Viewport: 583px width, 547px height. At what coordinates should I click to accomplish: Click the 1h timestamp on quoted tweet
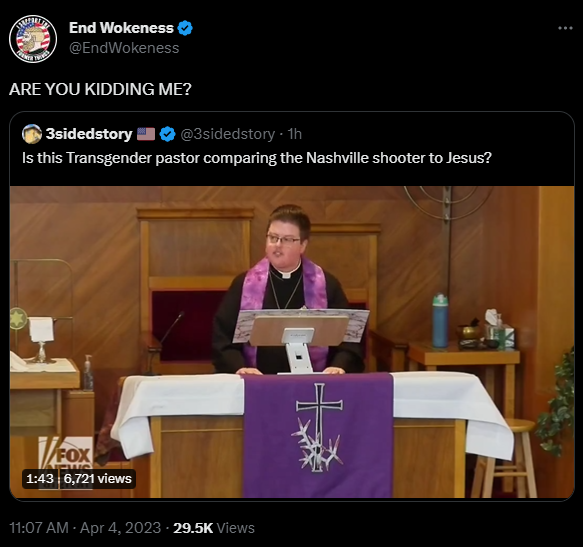click(x=295, y=134)
